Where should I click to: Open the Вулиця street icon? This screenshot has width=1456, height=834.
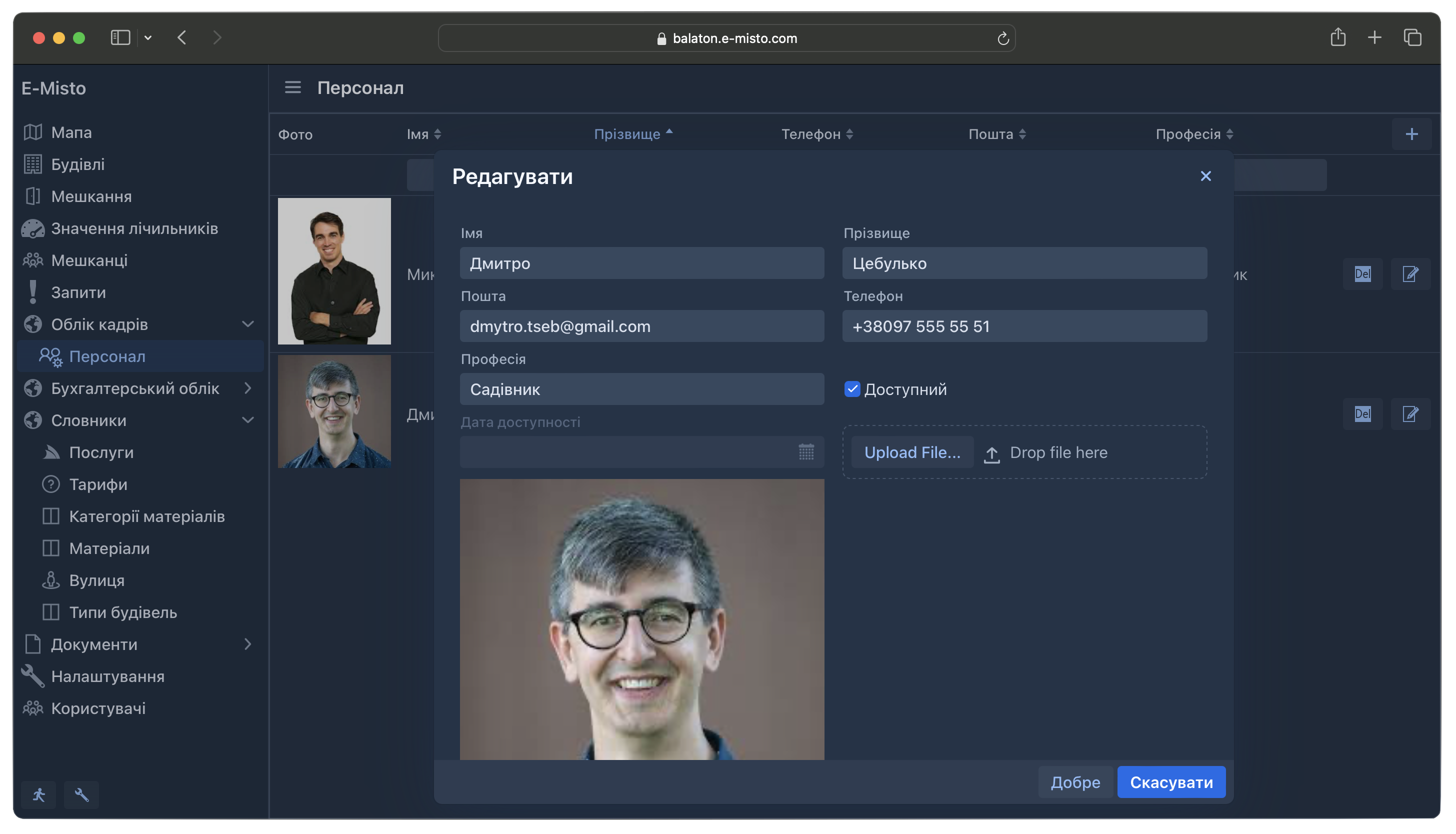click(x=51, y=580)
